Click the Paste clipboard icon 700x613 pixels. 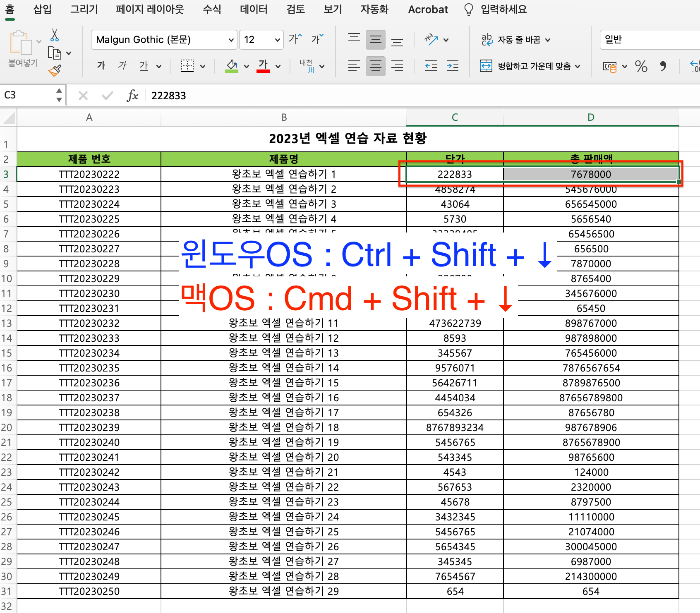pos(21,43)
